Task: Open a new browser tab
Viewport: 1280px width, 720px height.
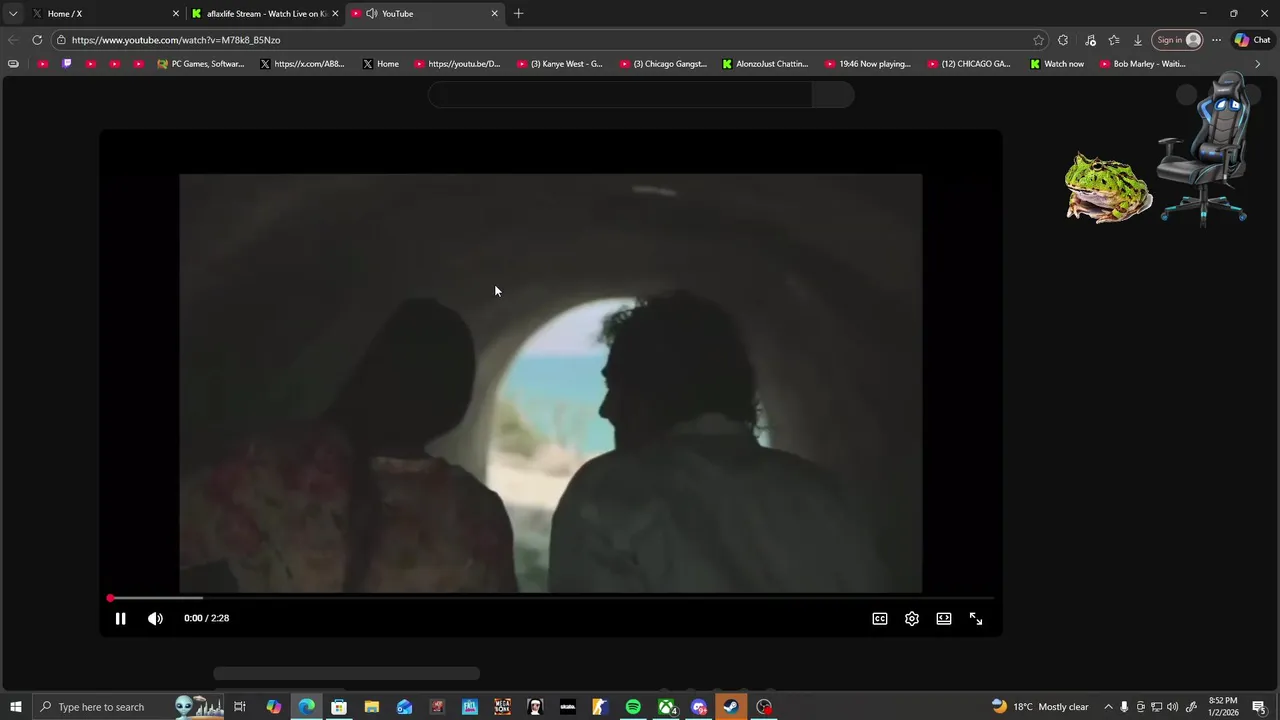Action: tap(518, 14)
